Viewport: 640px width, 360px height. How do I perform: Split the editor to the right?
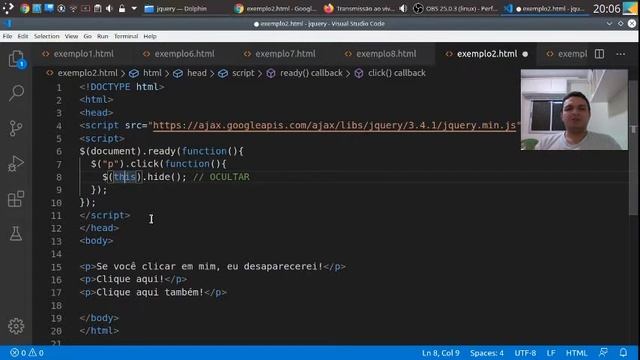click(x=599, y=54)
